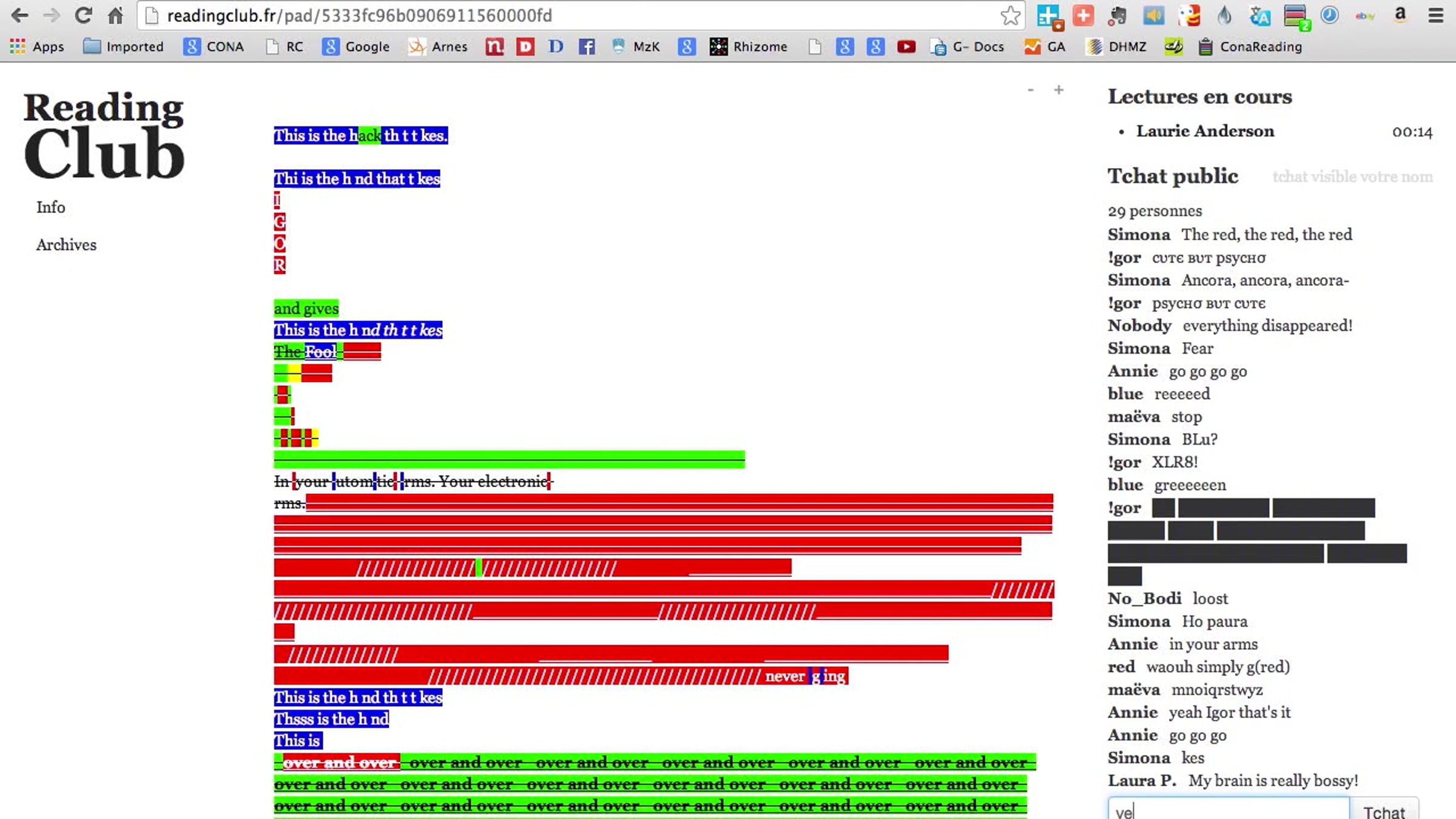
Task: Open the Archives menu item
Action: pos(66,245)
